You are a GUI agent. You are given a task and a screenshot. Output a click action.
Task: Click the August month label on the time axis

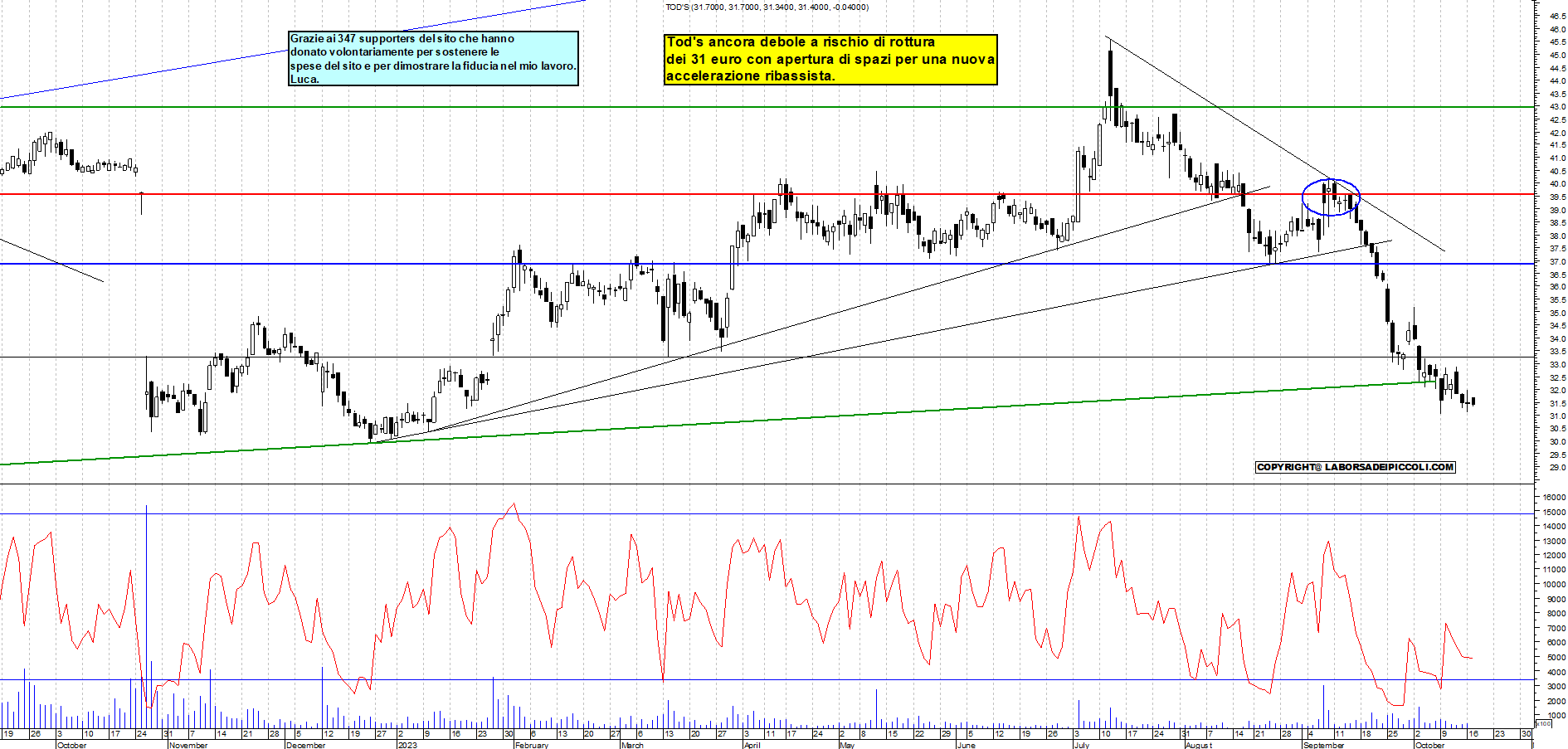point(1198,745)
